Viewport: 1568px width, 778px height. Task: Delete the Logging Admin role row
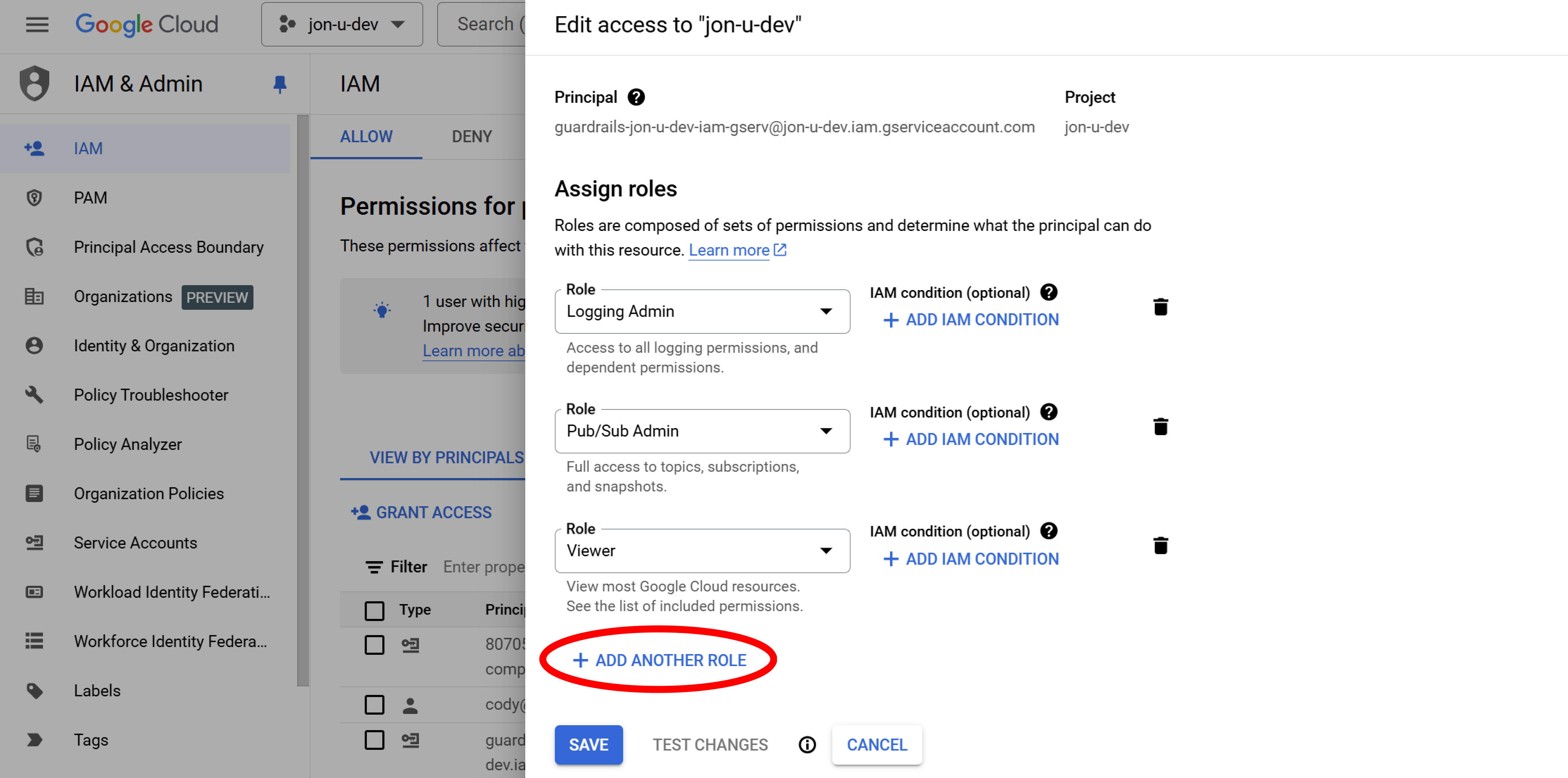tap(1160, 307)
